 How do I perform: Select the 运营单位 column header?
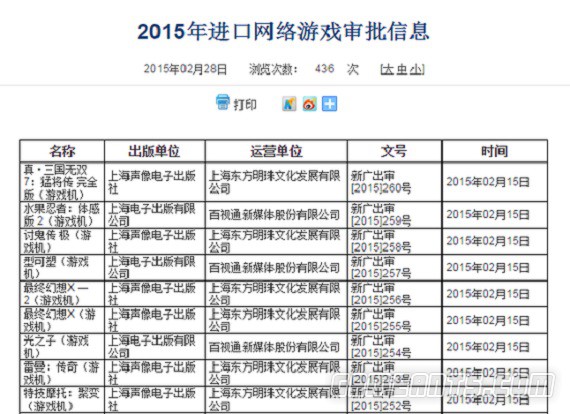pyautogui.click(x=276, y=151)
